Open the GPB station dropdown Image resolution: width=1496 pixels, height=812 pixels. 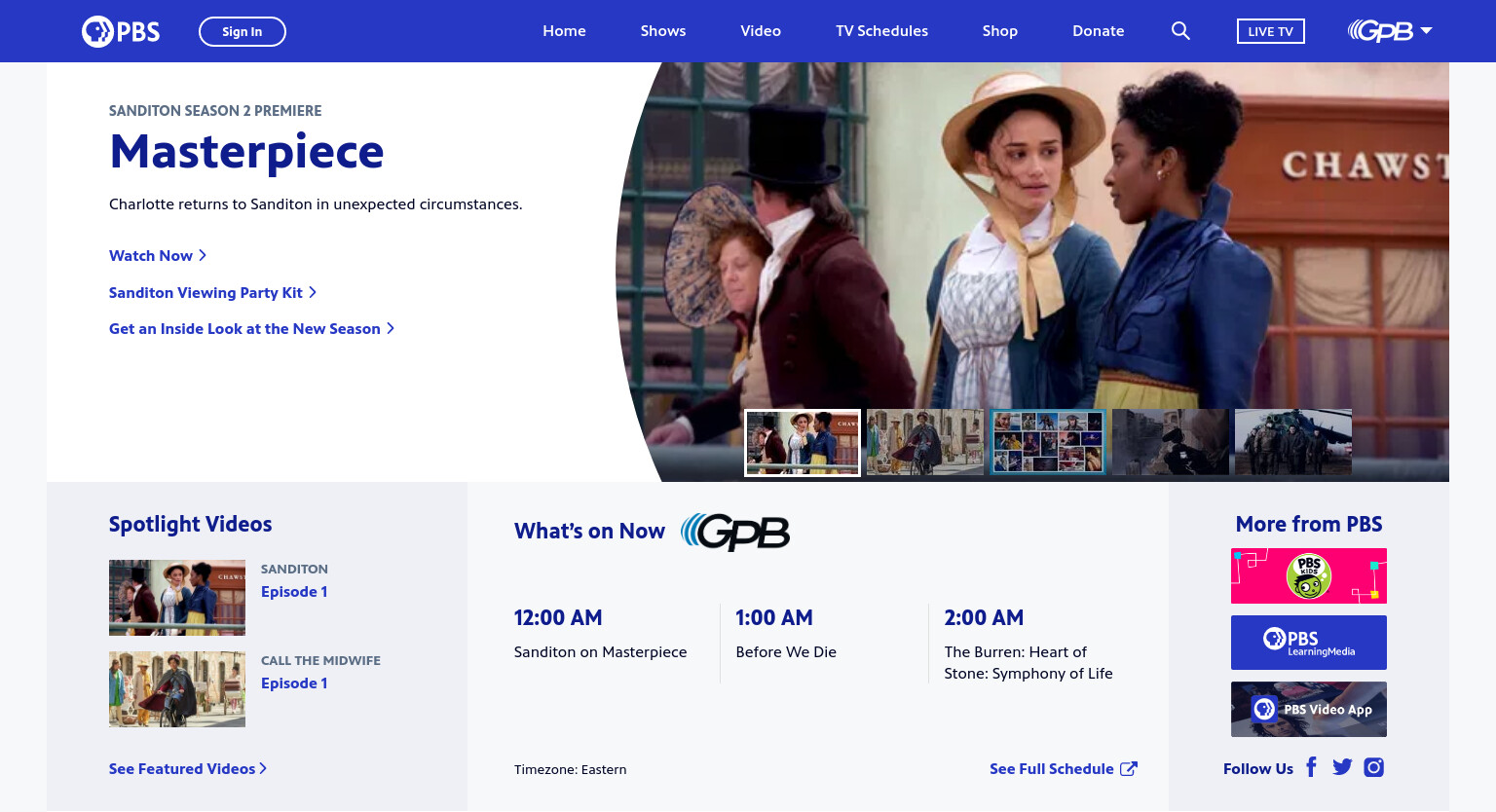pyautogui.click(x=1390, y=31)
